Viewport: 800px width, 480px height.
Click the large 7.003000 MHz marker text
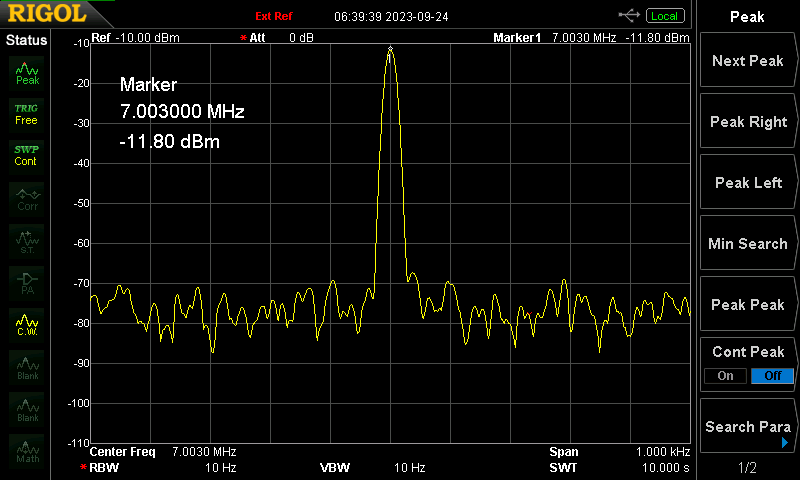[x=182, y=111]
